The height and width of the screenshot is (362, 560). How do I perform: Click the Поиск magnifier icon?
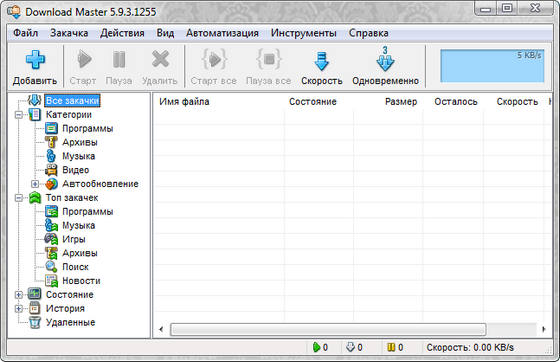(51, 267)
